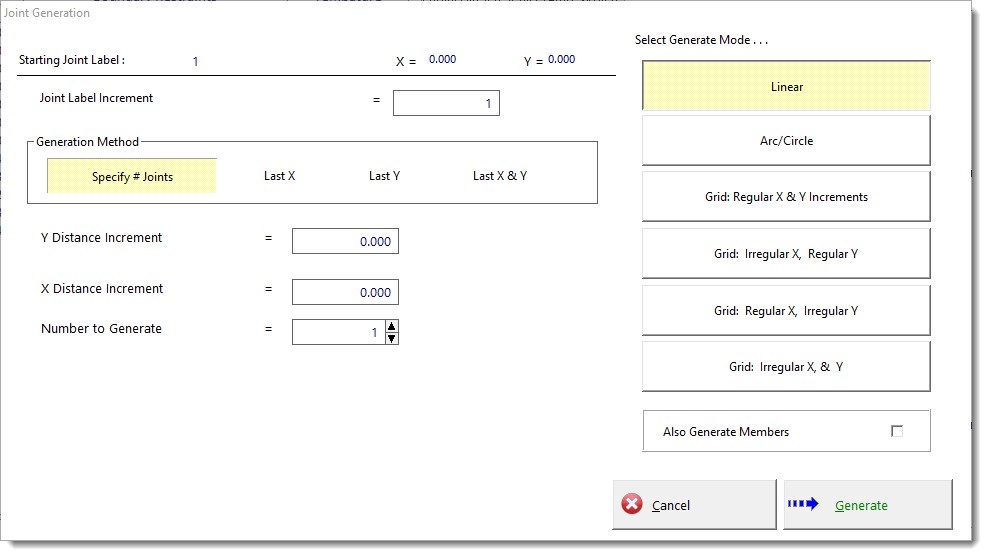
Task: Choose Grid: Irregular X, Regular Y mode
Action: pyautogui.click(x=786, y=254)
